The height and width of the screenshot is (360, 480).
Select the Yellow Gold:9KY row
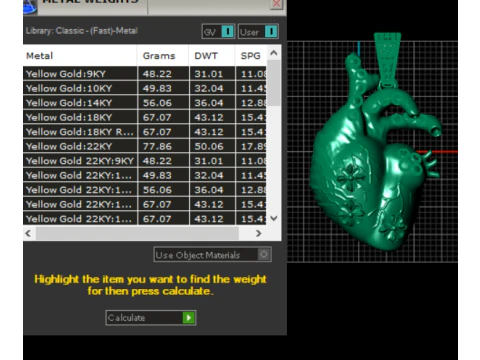tap(145, 74)
